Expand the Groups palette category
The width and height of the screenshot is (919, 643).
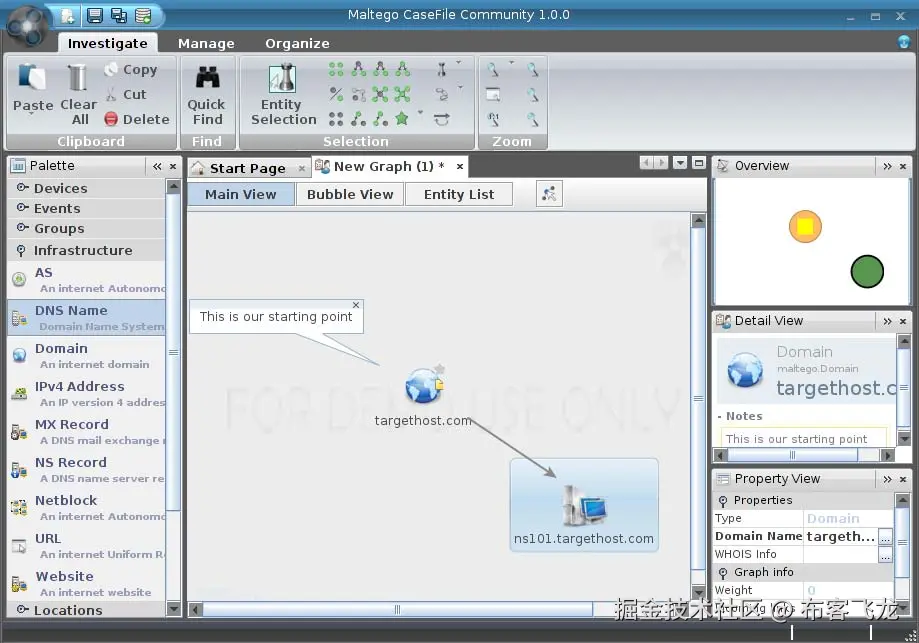click(22, 227)
